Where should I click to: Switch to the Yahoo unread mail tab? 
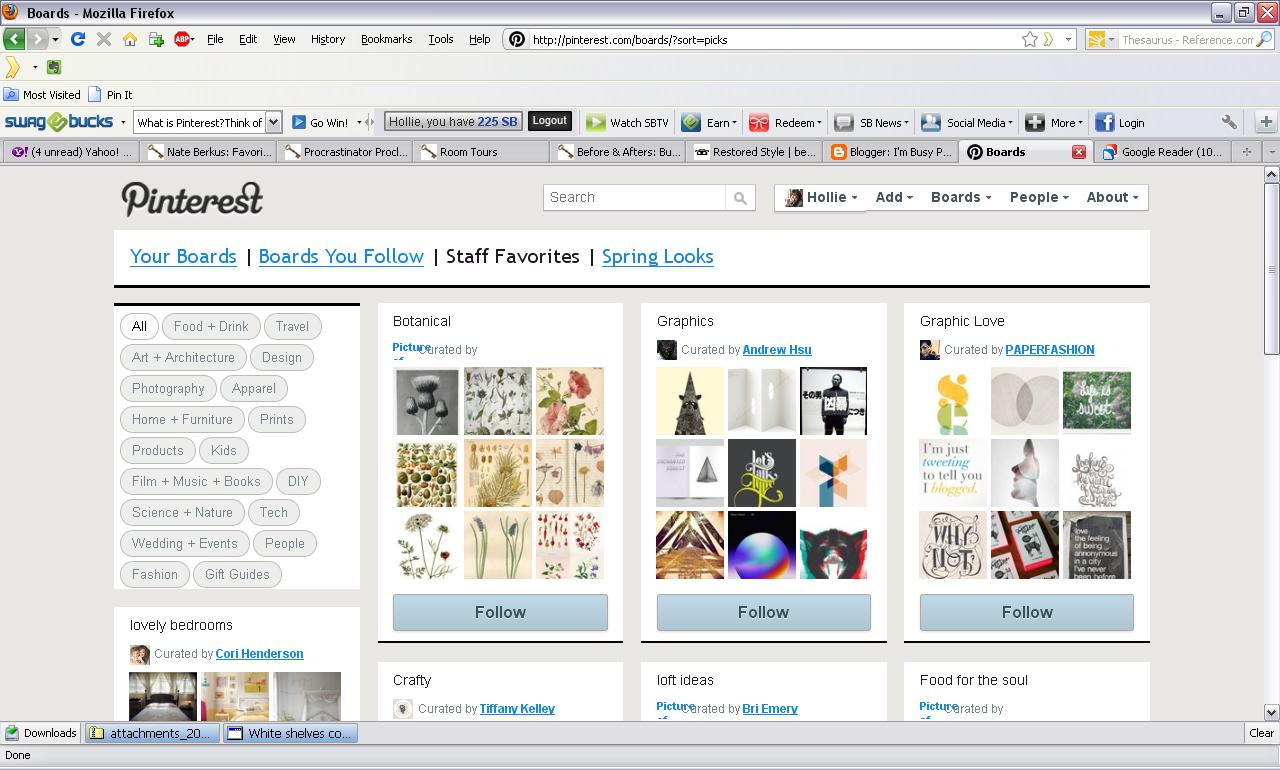pyautogui.click(x=72, y=152)
